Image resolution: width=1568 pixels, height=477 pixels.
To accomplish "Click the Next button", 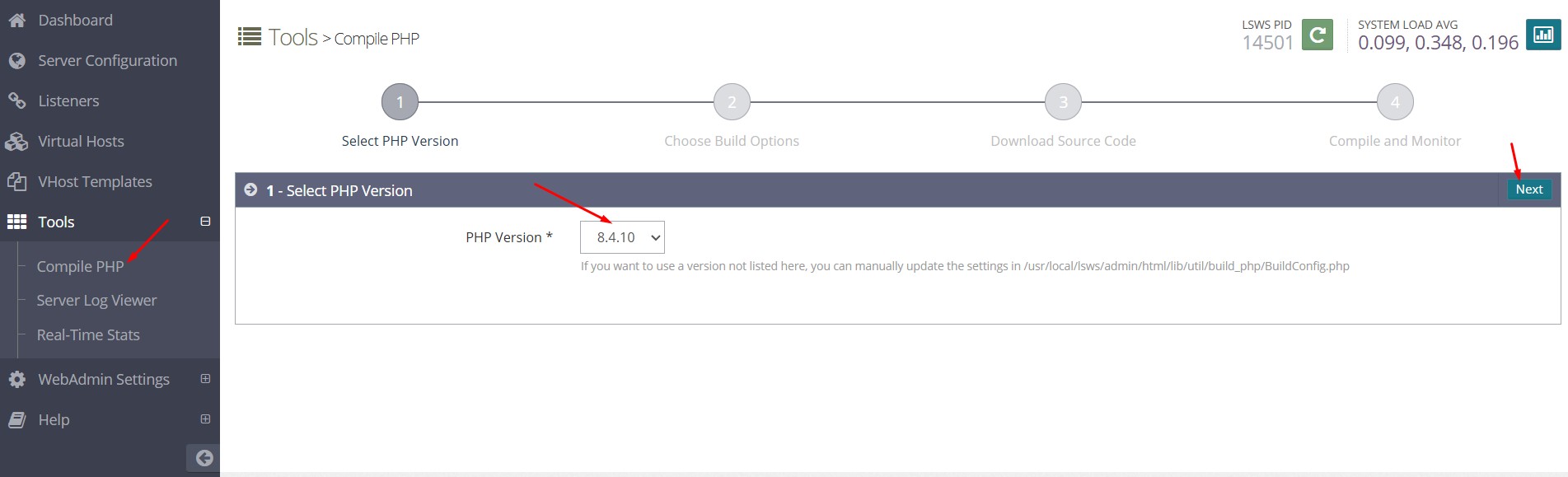I will coord(1529,189).
